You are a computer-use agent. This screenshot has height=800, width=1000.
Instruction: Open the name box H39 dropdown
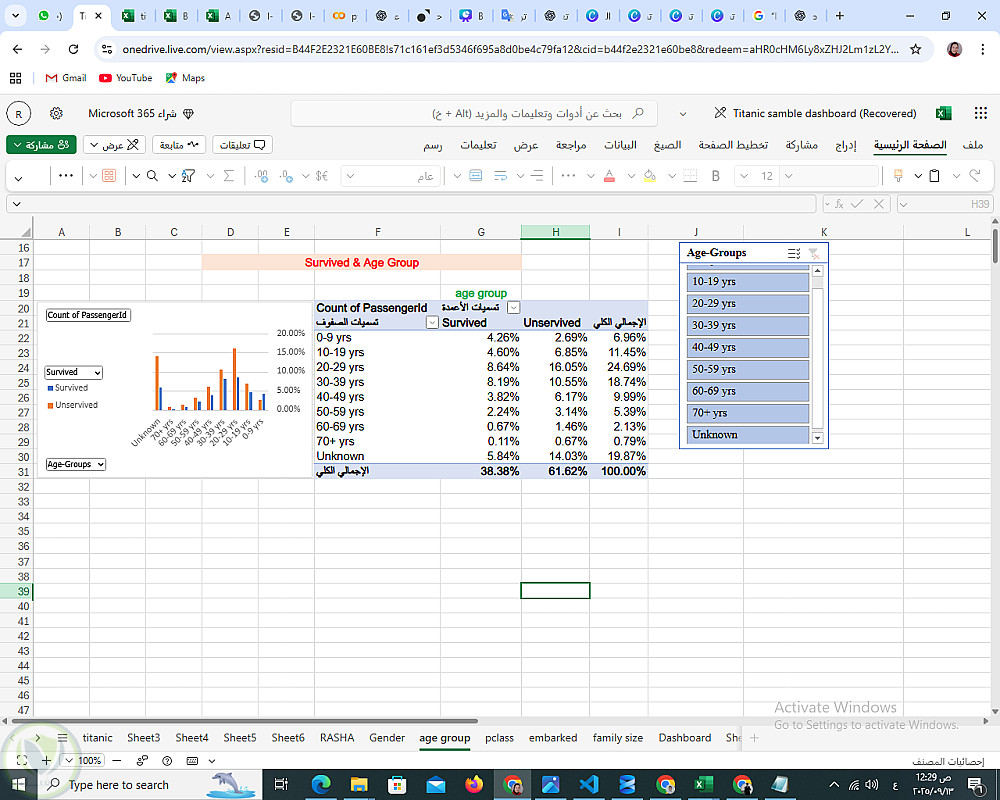903,204
